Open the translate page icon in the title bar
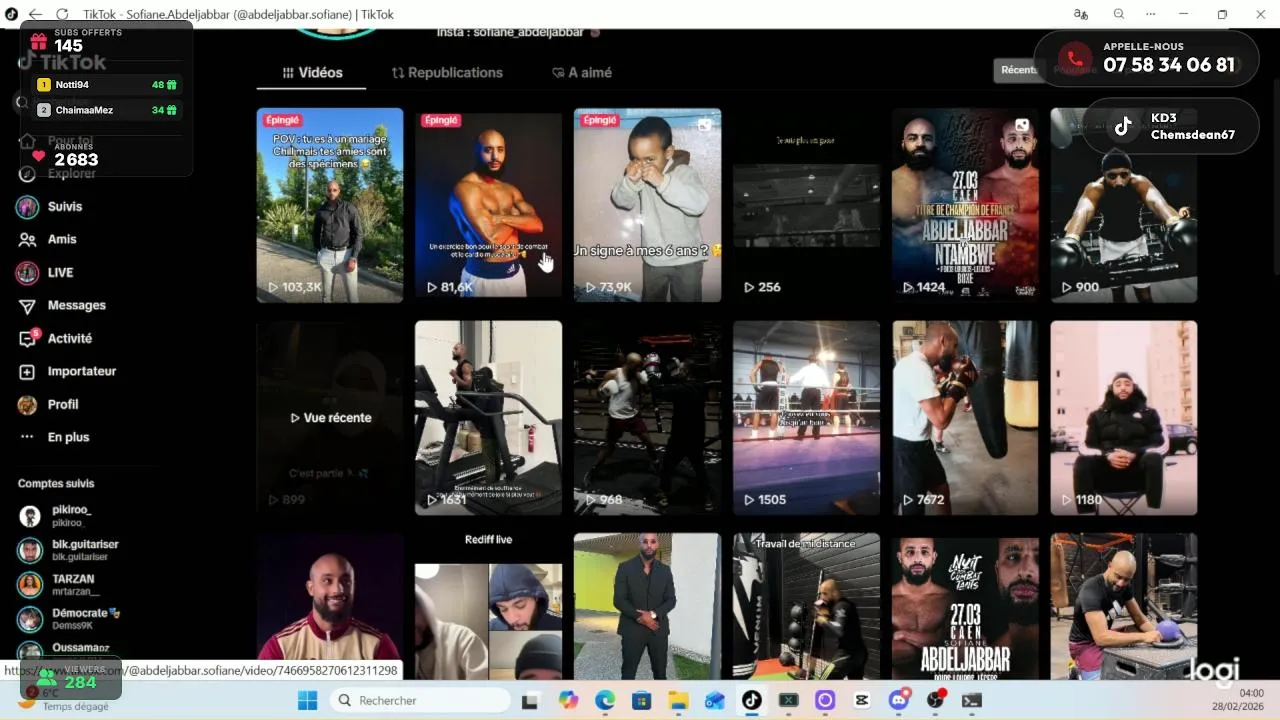 1080,14
